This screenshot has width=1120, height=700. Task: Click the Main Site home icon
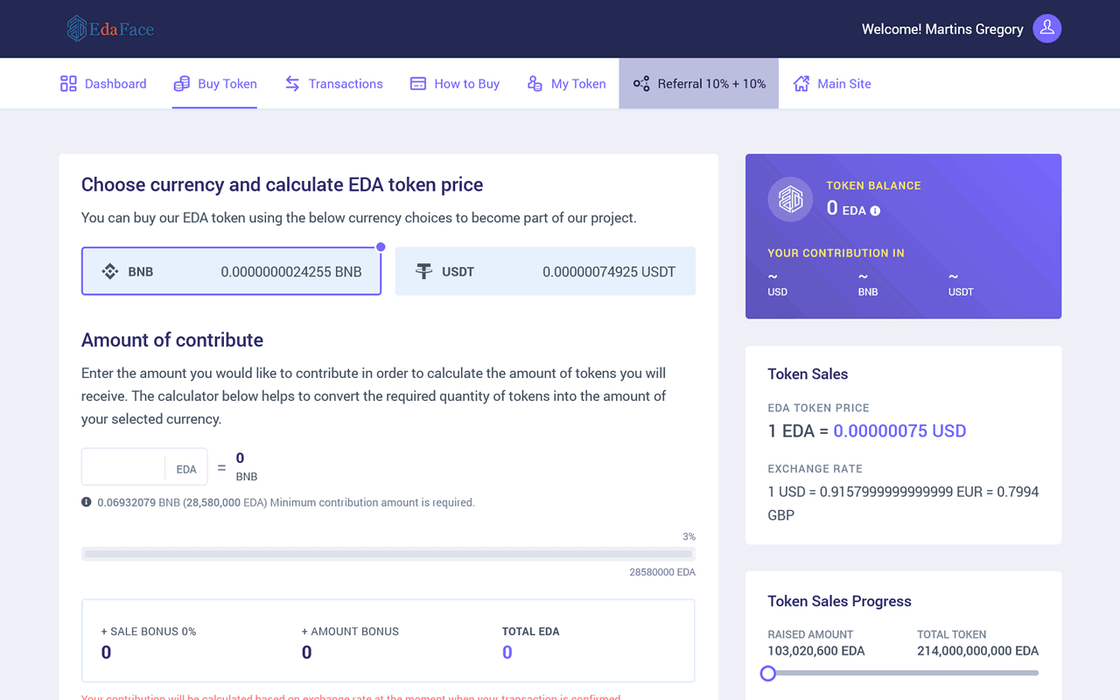tap(801, 84)
